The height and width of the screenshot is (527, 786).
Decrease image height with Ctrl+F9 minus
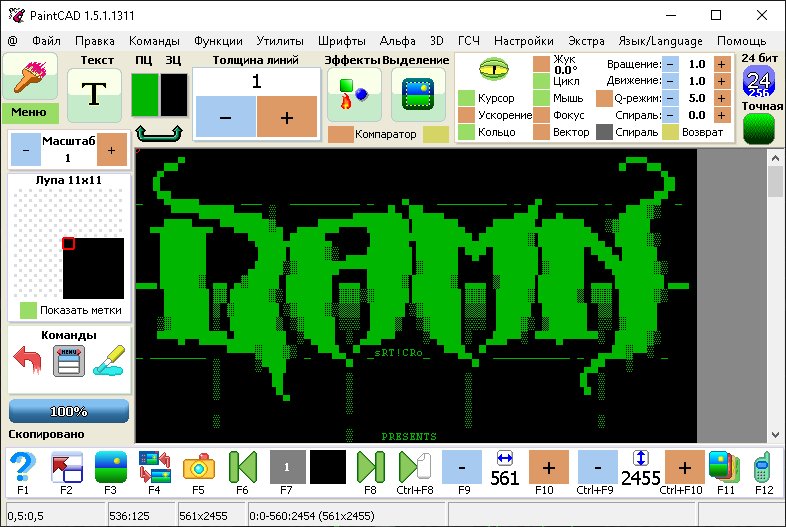pos(598,467)
